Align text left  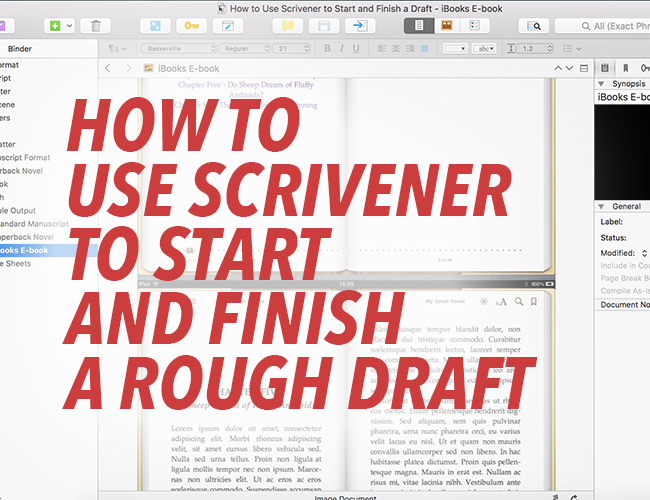382,49
